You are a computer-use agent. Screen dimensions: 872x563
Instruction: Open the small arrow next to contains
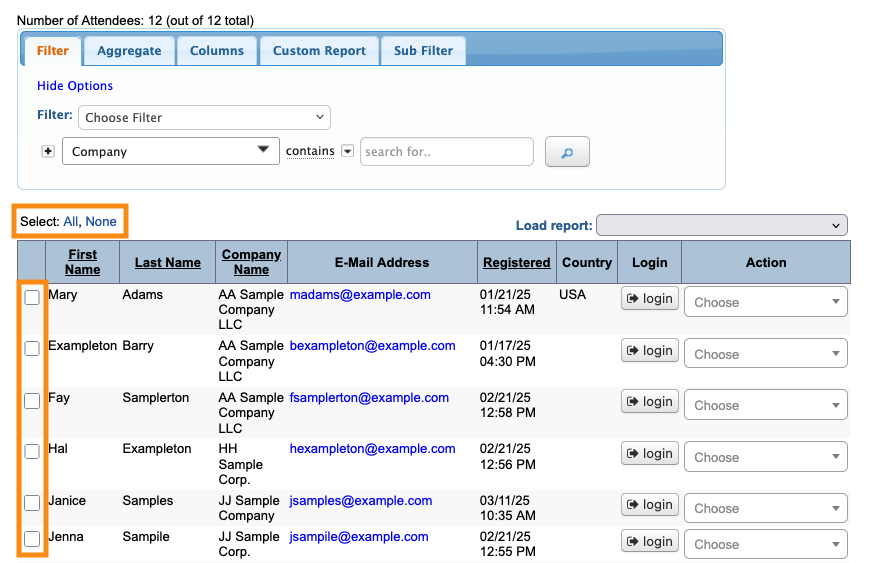(x=347, y=152)
